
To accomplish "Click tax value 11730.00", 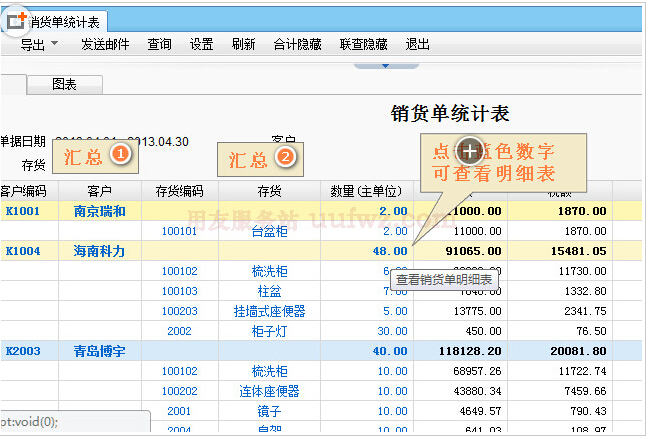I will pyautogui.click(x=583, y=271).
